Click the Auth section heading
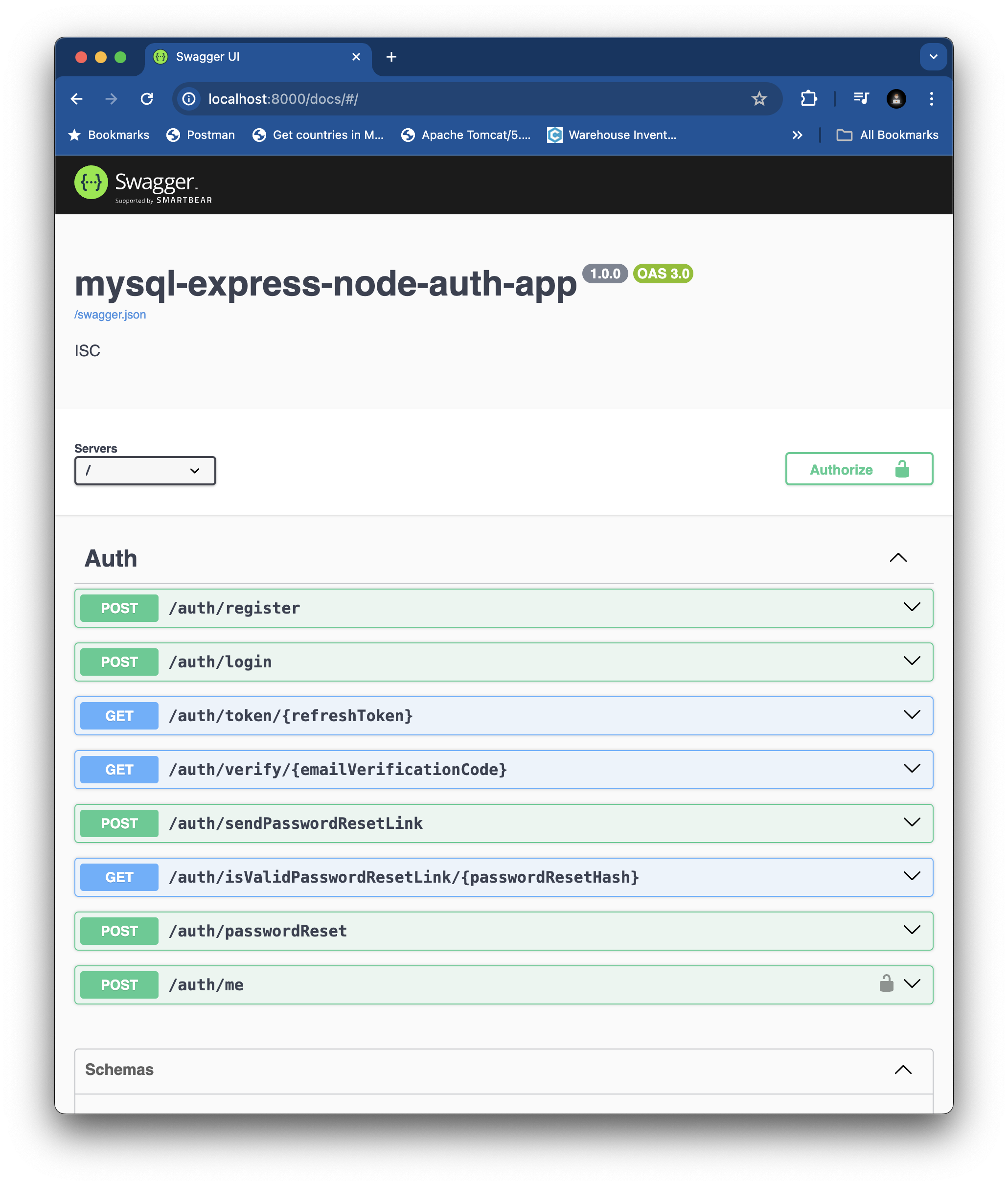This screenshot has height=1186, width=1008. pos(111,558)
